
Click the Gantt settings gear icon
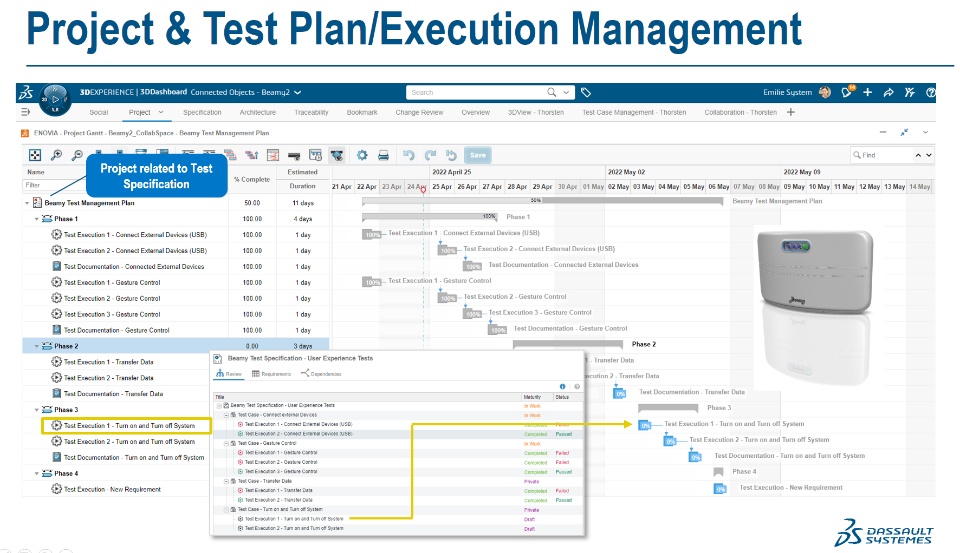point(362,155)
